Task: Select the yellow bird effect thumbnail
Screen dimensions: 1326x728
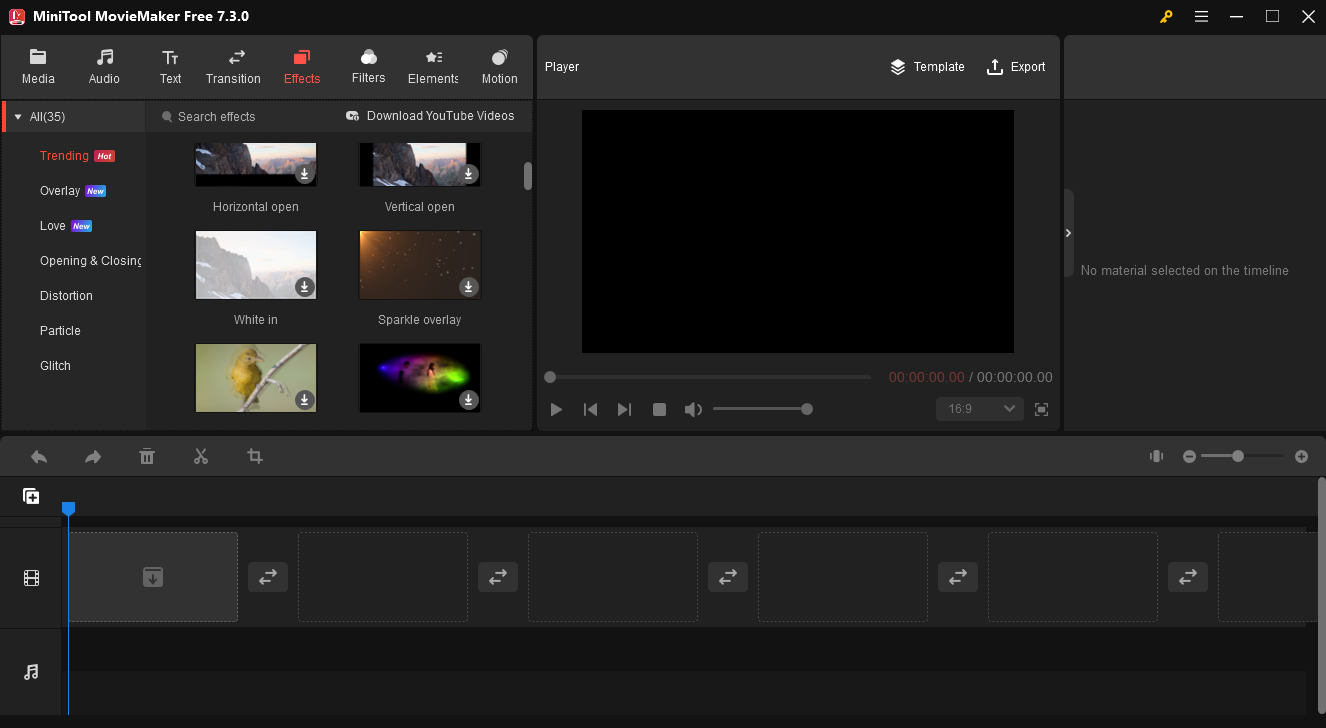Action: (x=256, y=378)
